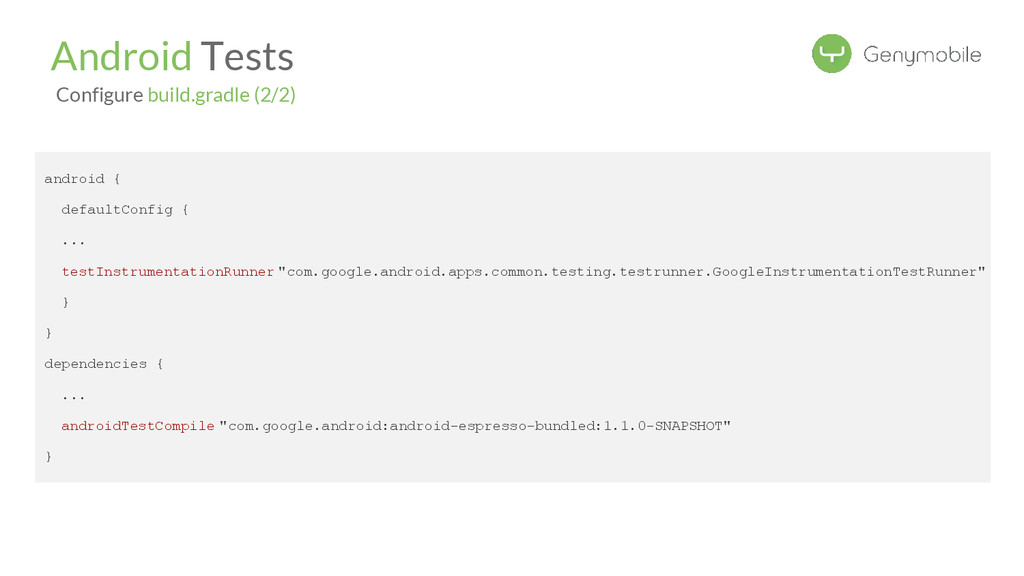Click the red androidTestCompile keyword
The height and width of the screenshot is (576, 1024).
138,426
